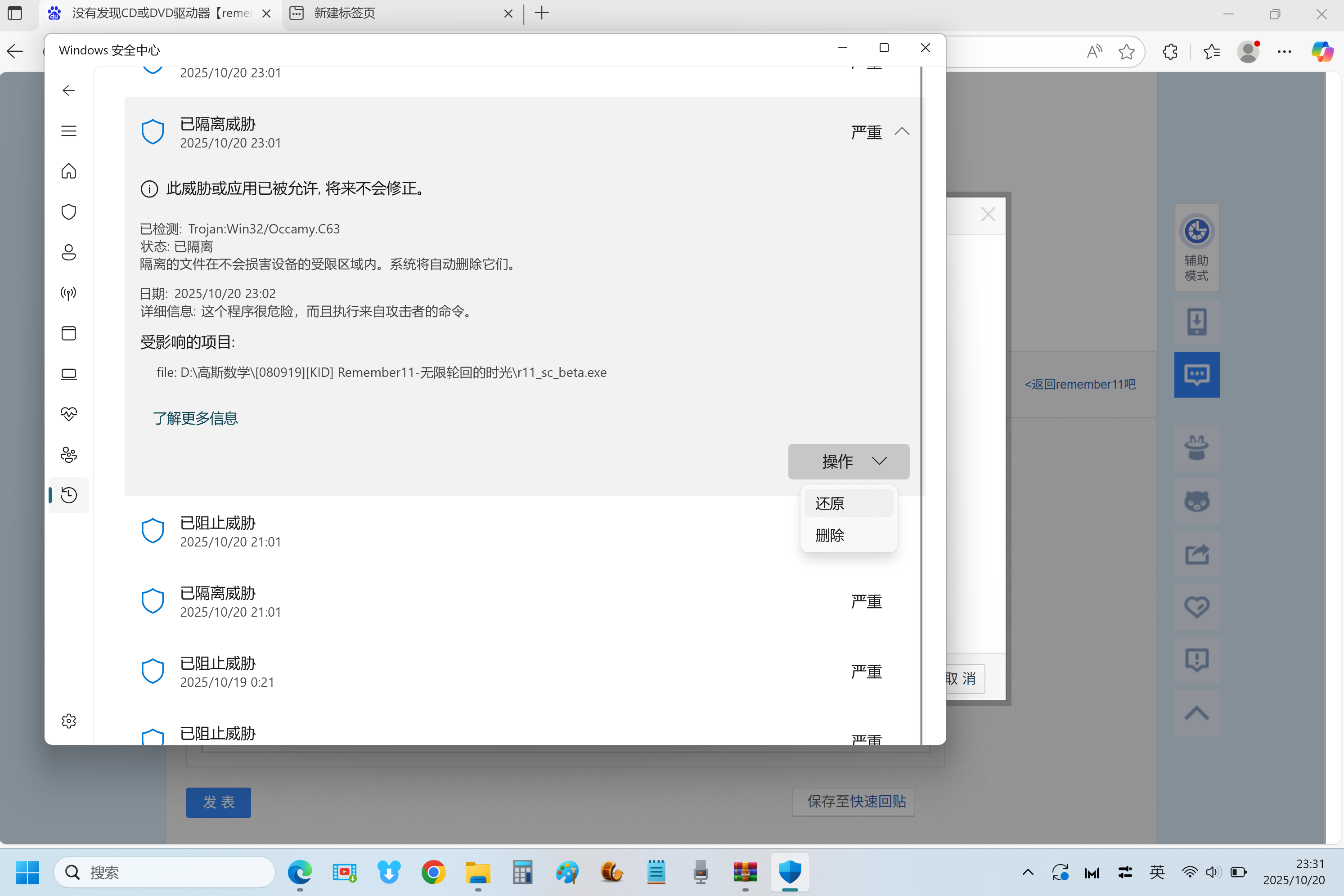Open Device security laptop icon
The image size is (1344, 896).
click(x=68, y=374)
